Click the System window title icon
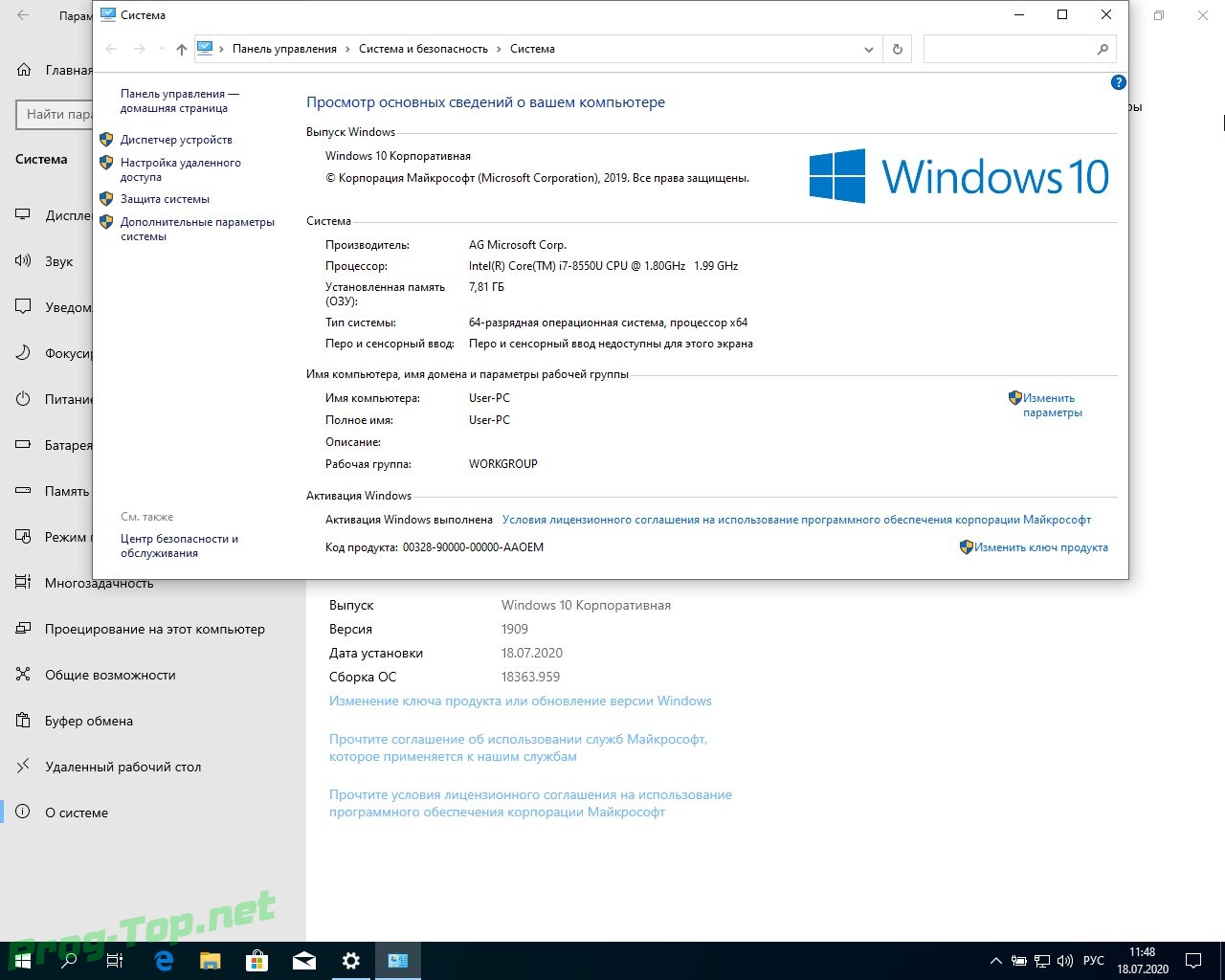Screen dimensions: 1225x980 pos(108,15)
